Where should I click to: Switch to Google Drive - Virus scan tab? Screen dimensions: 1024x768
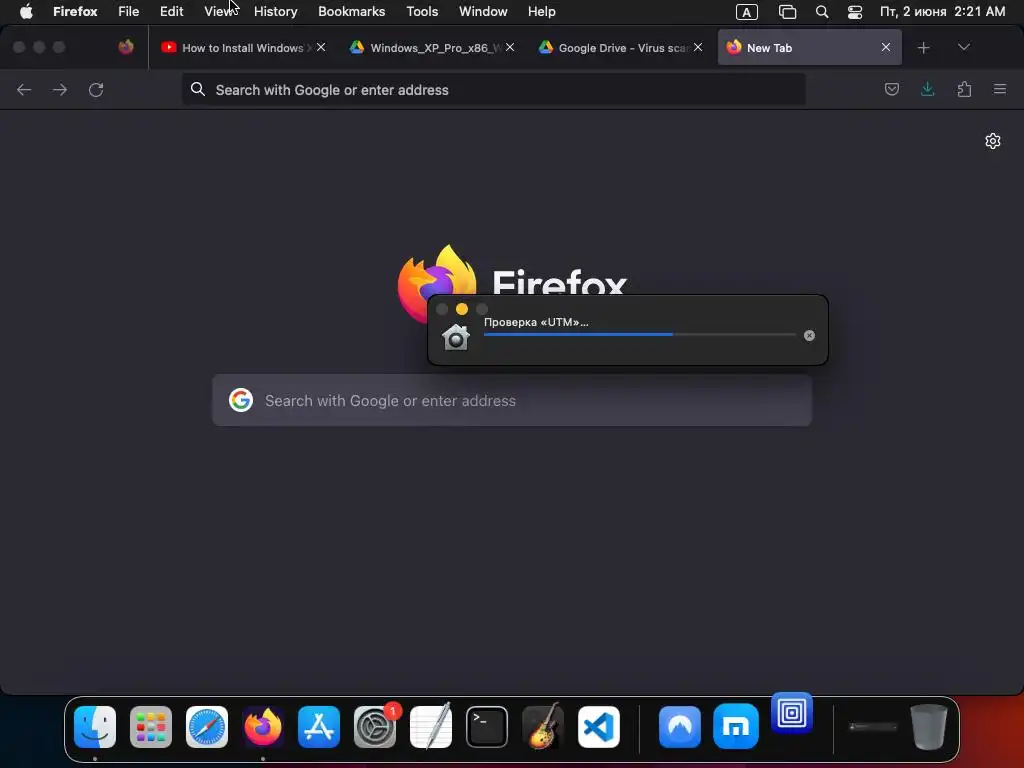(620, 48)
